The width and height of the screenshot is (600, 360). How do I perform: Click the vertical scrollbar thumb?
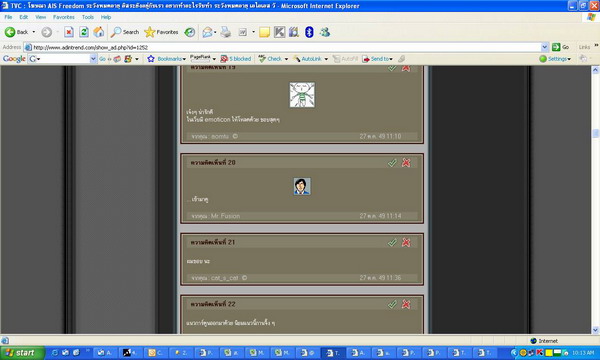click(x=595, y=133)
